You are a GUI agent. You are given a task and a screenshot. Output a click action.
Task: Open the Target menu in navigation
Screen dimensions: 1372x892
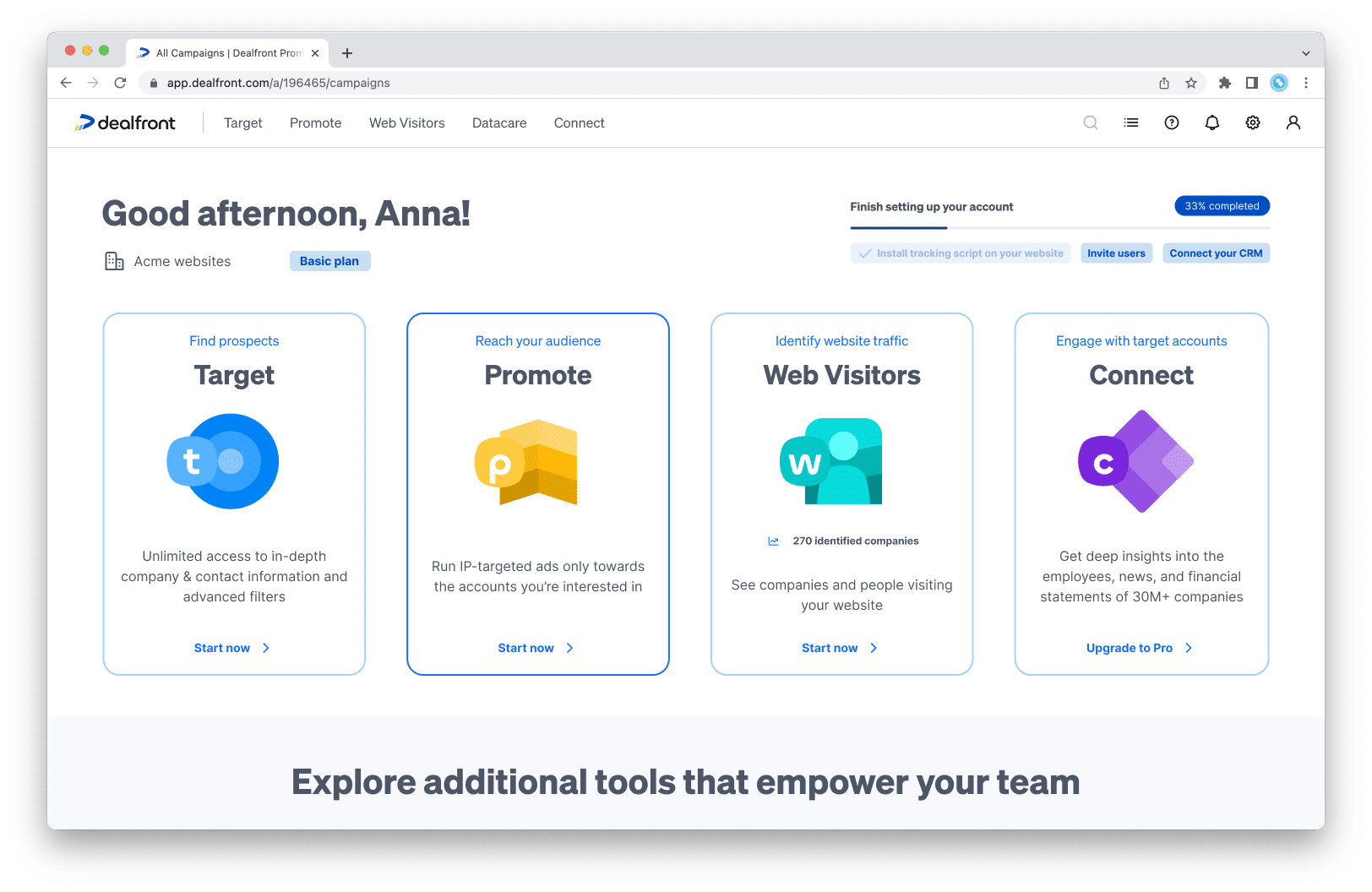[243, 123]
